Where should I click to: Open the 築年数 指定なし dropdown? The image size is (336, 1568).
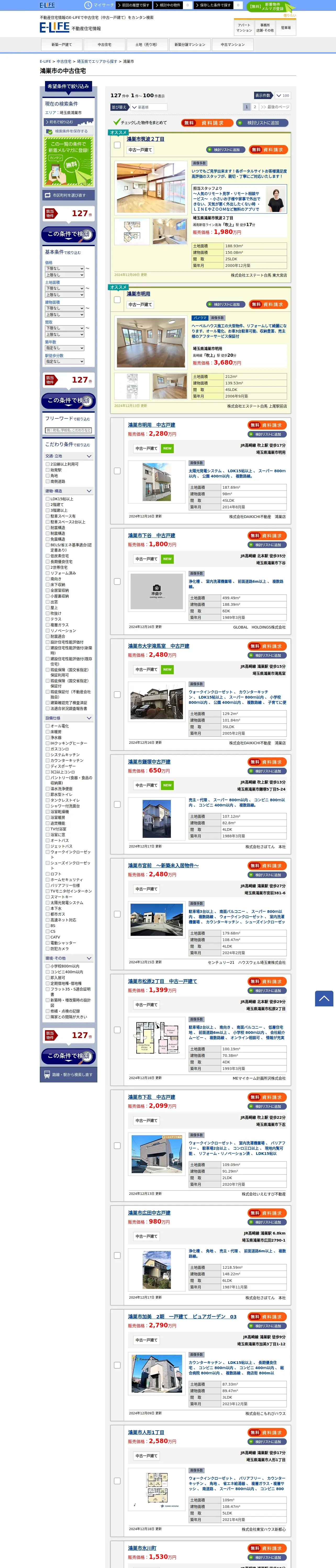(x=65, y=348)
